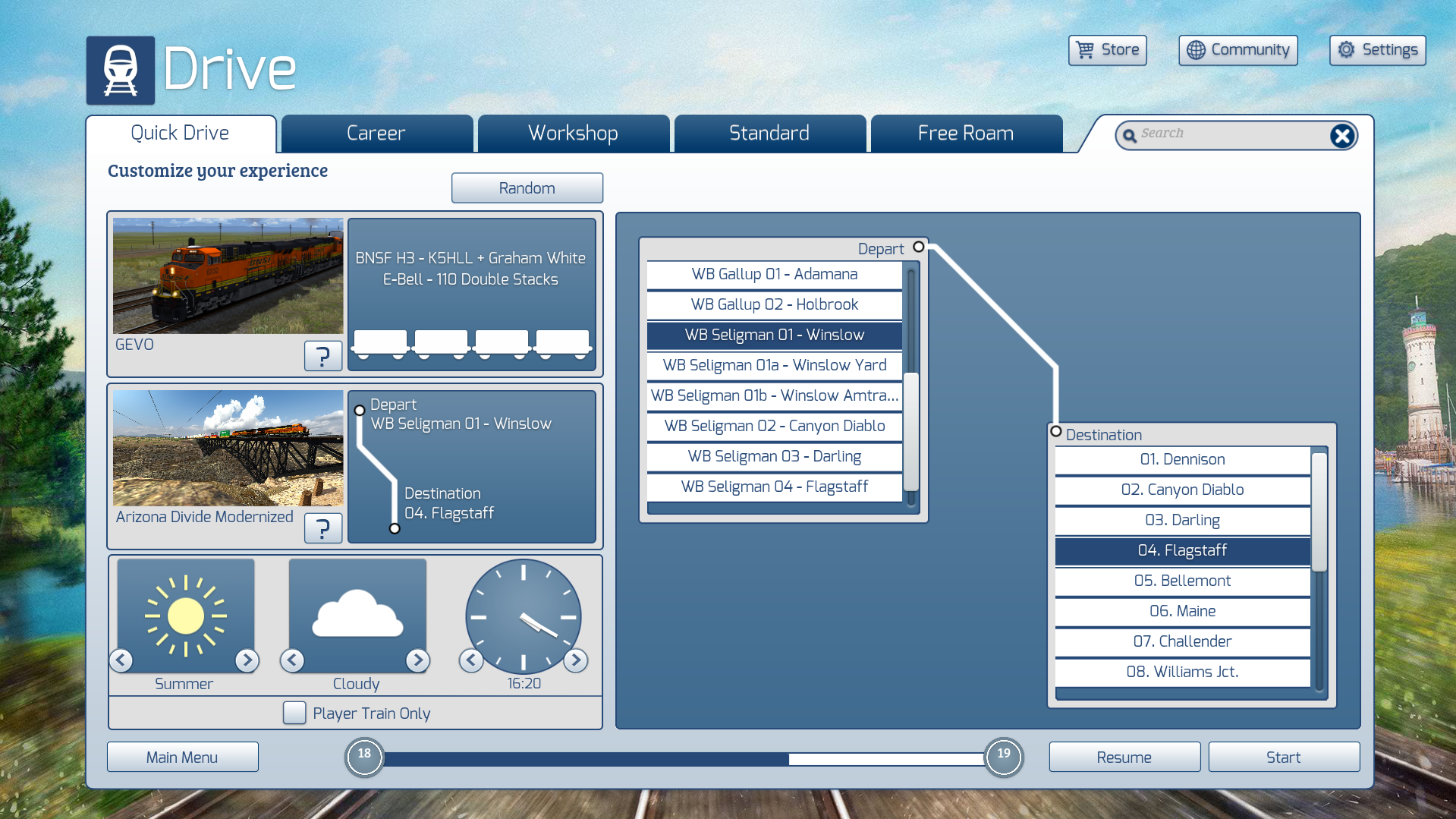The width and height of the screenshot is (1456, 819).
Task: Select next season arrow
Action: [x=247, y=660]
